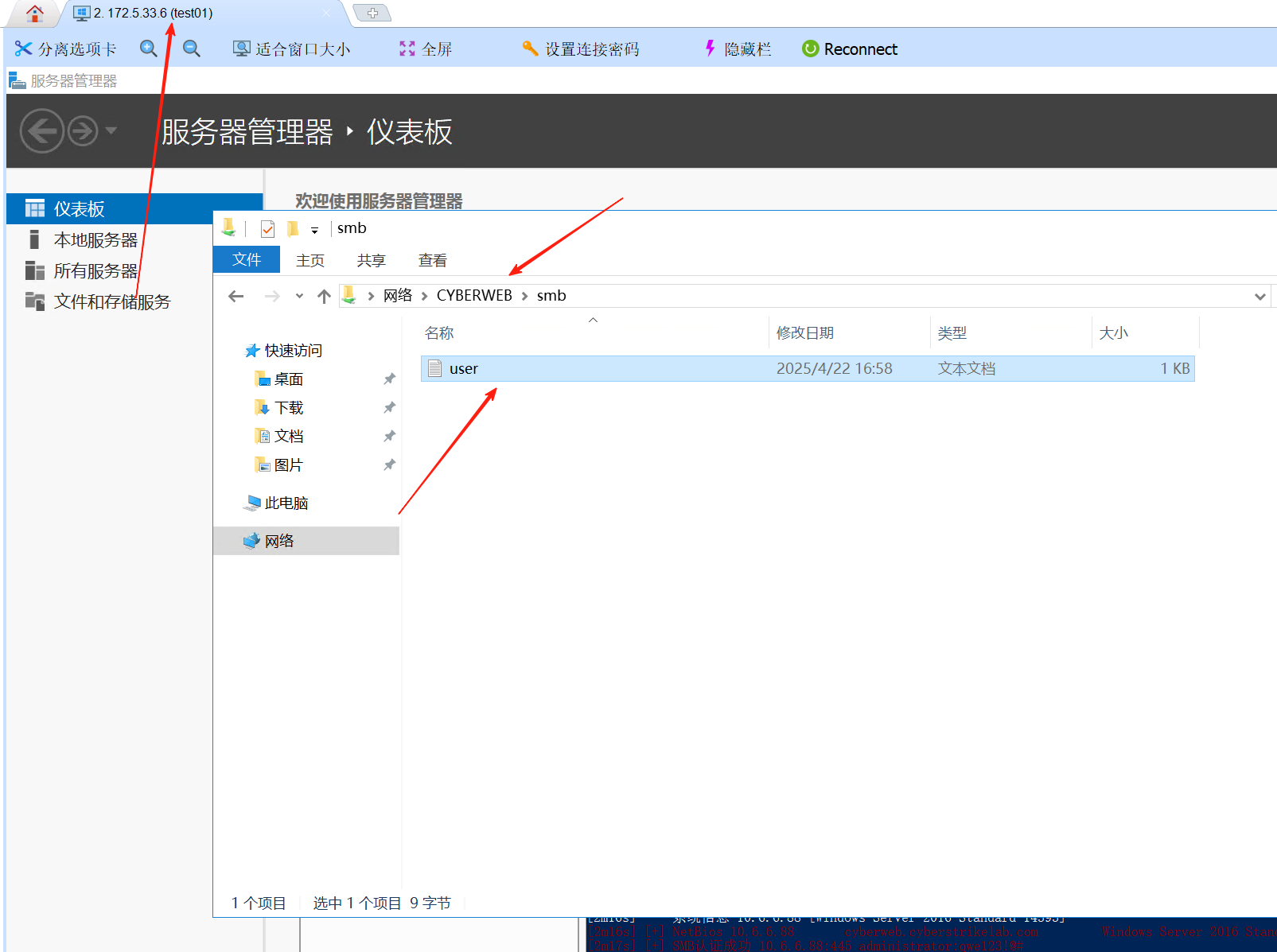Click the 分离选项卡 scissors button
The image size is (1277, 952).
pyautogui.click(x=65, y=49)
